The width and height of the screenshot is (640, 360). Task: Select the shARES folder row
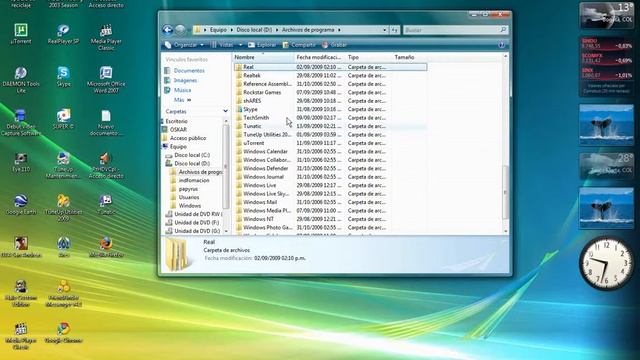tap(331, 101)
